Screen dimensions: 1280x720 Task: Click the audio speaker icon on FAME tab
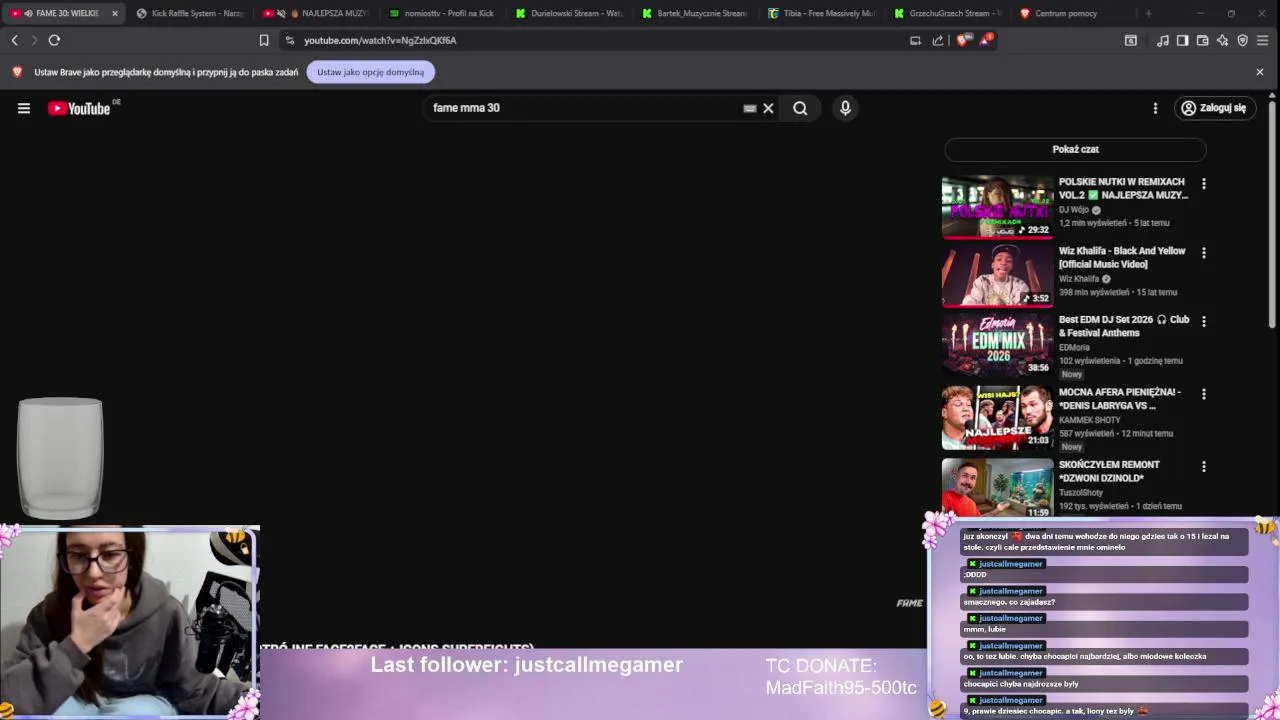(x=27, y=13)
